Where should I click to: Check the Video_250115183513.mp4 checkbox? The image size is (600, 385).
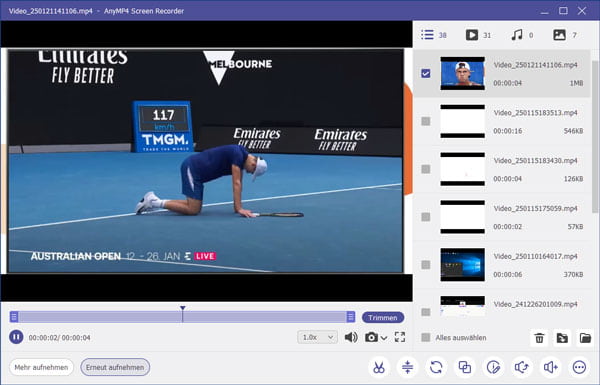426,121
